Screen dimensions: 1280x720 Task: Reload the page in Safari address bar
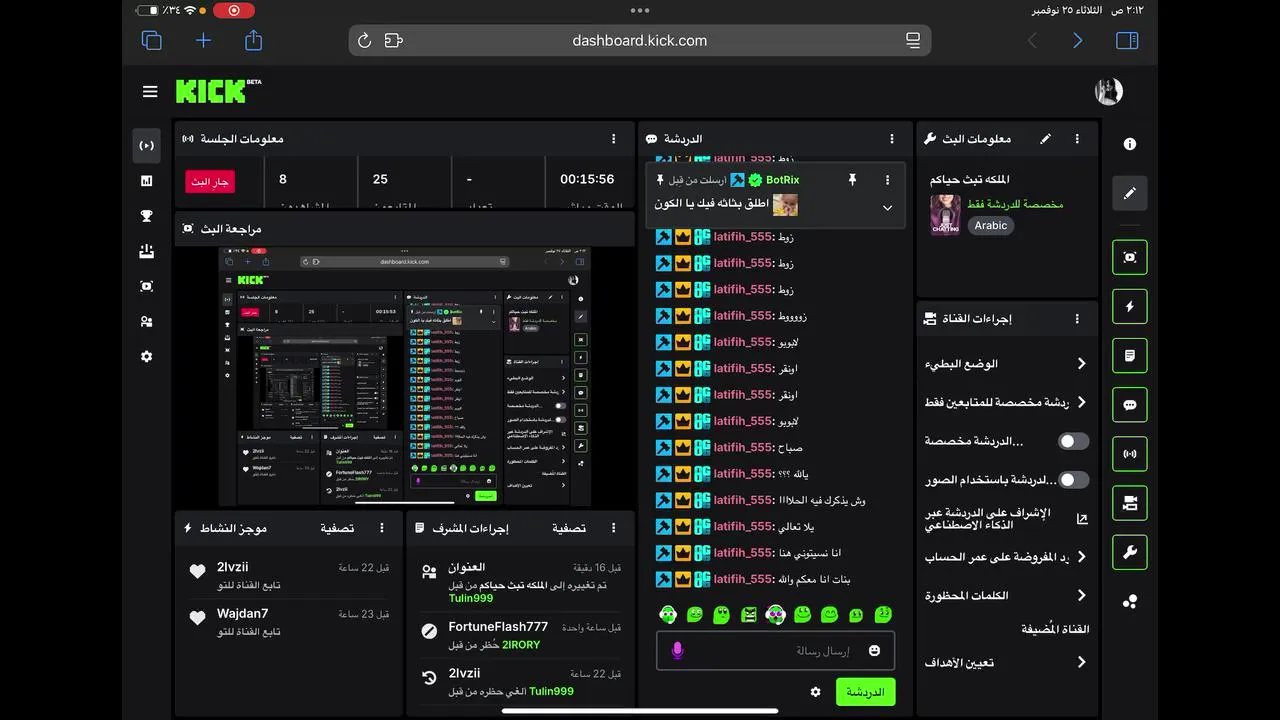[365, 41]
